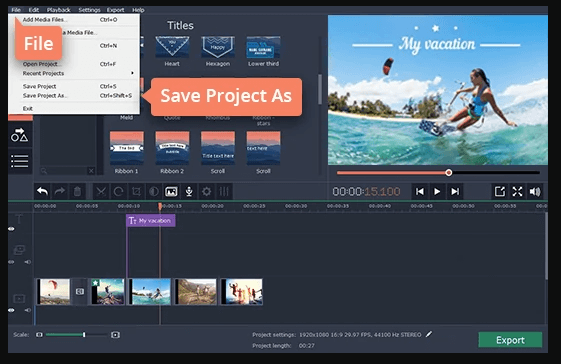Image resolution: width=561 pixels, height=364 pixels.
Task: Toggle title track visibility eye
Action: pyautogui.click(x=11, y=229)
